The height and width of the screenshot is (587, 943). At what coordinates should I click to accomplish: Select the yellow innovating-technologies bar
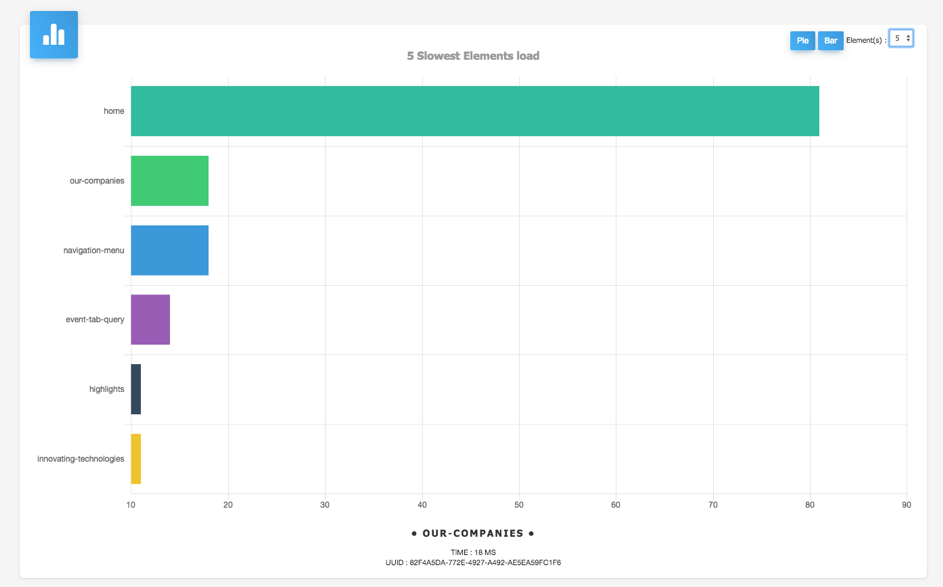pos(136,459)
